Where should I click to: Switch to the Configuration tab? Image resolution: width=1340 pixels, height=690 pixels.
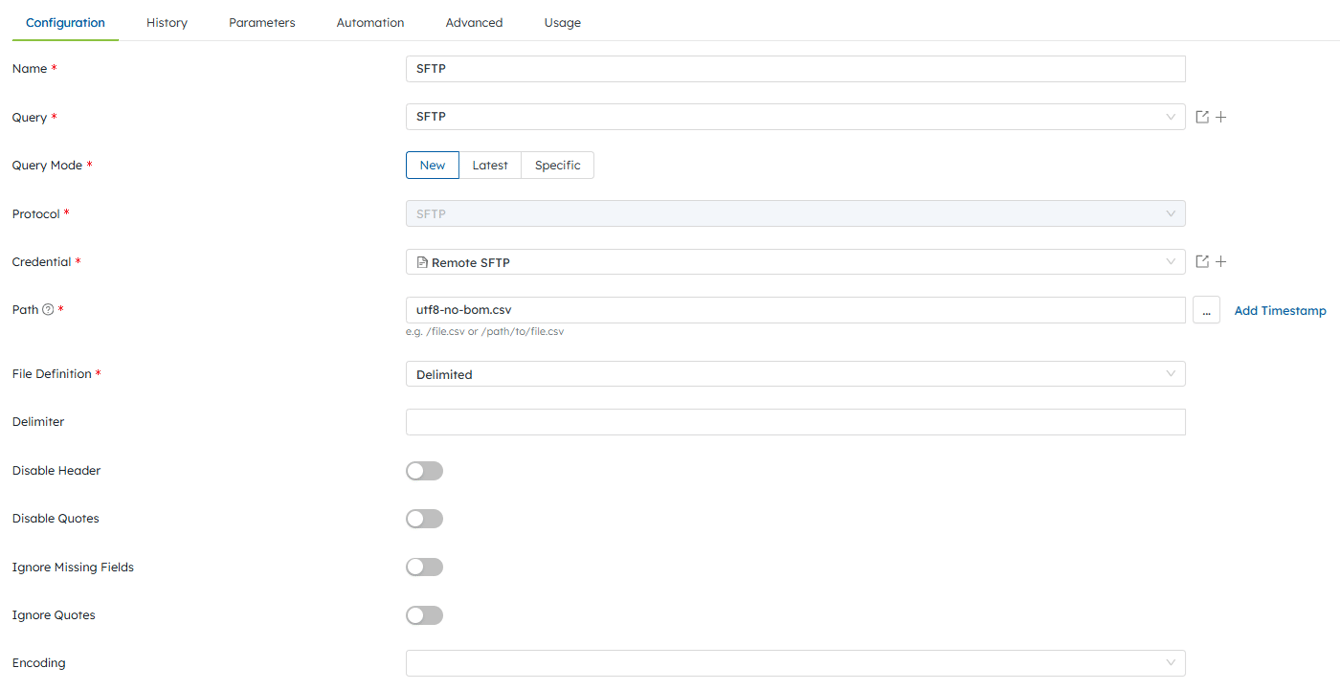pos(65,22)
